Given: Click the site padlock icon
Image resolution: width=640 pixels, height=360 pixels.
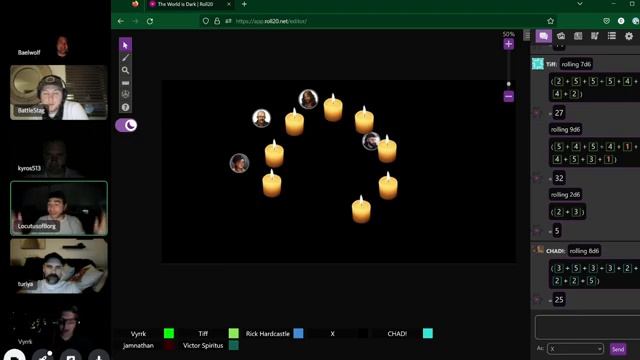Looking at the screenshot, I should click(217, 21).
